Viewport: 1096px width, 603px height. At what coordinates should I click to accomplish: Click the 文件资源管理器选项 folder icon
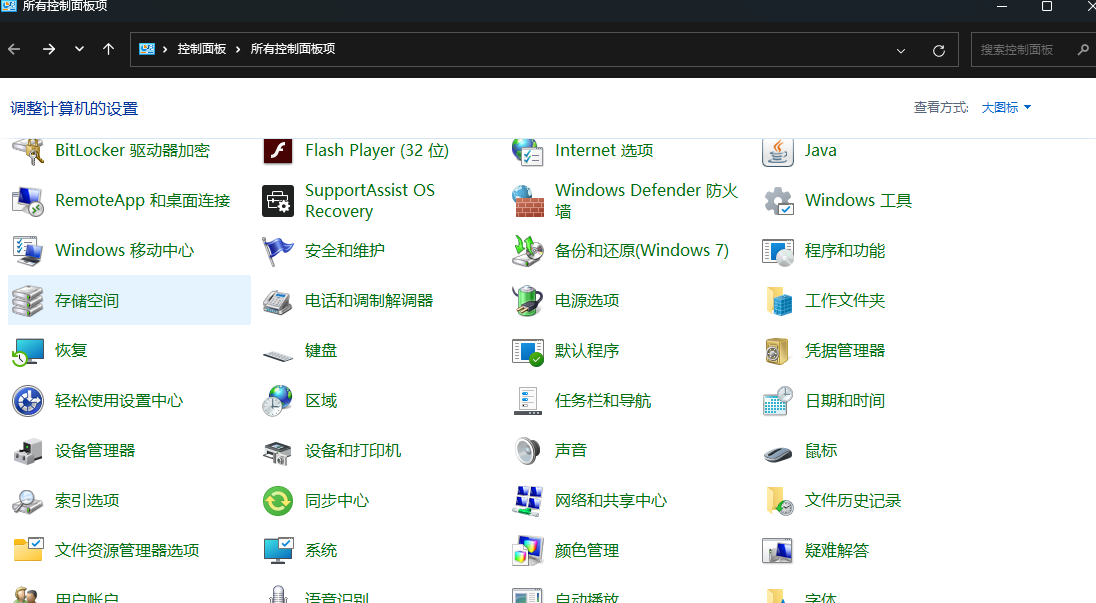(28, 551)
